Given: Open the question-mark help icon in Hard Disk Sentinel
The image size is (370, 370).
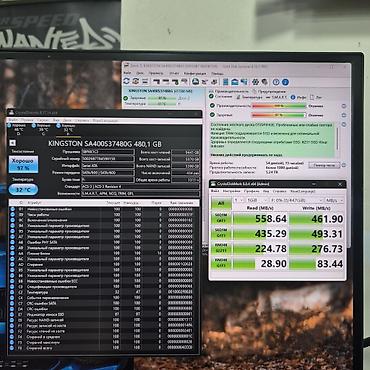Looking at the screenshot, I should (x=276, y=82).
